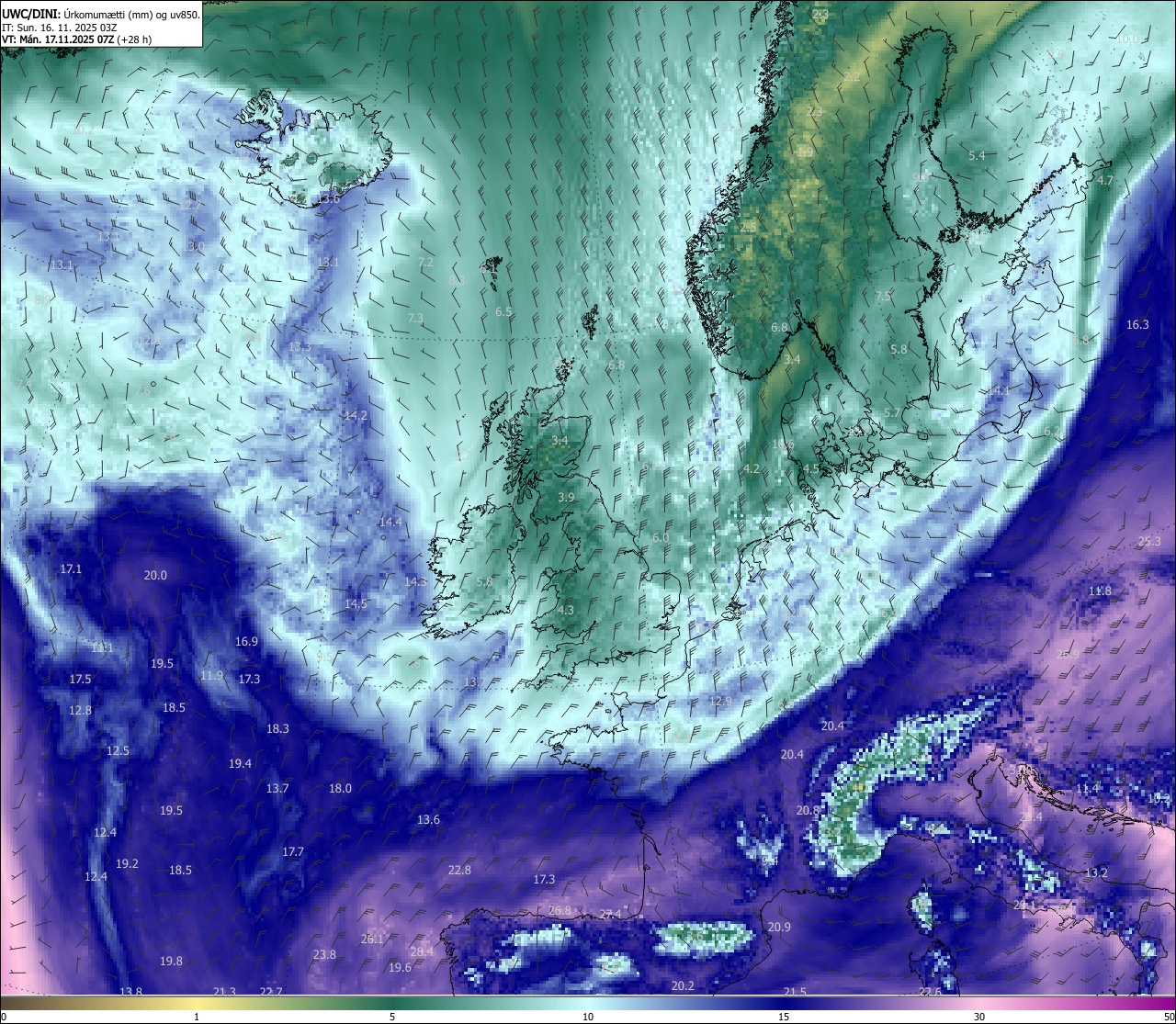Click the 14.2 value label
1176x1024 pixels.
point(356,416)
